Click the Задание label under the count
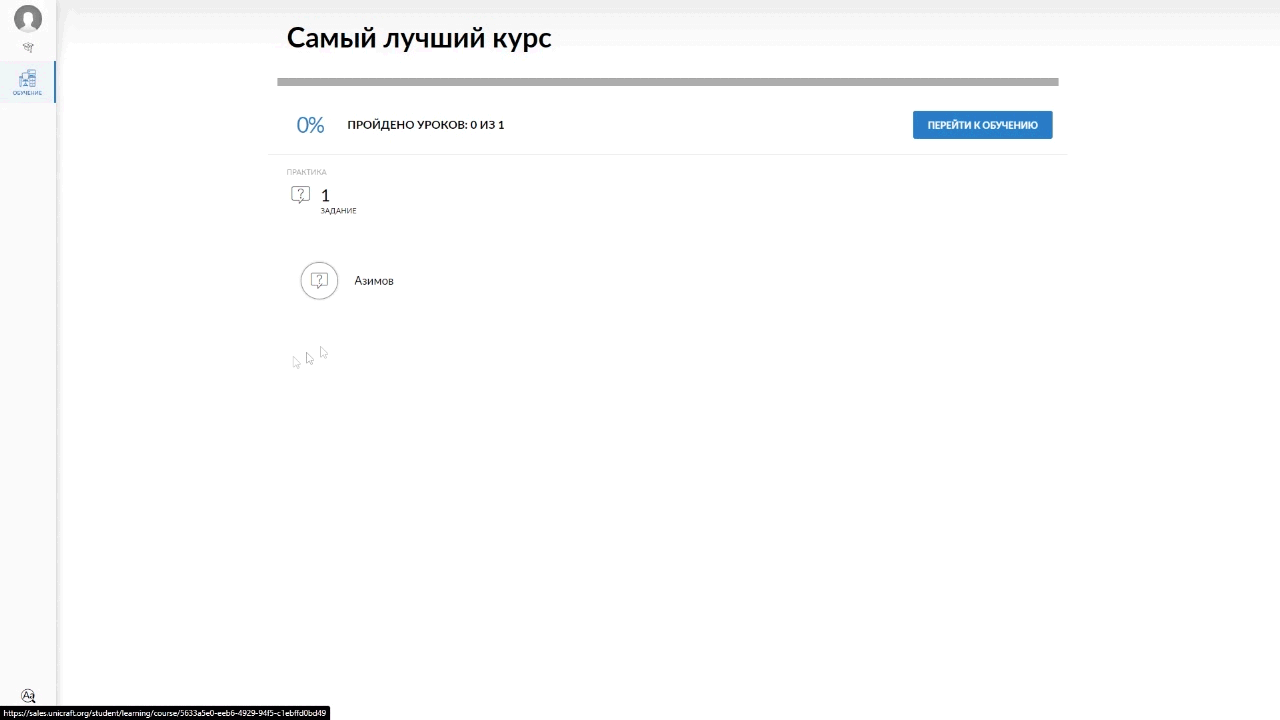 (338, 211)
